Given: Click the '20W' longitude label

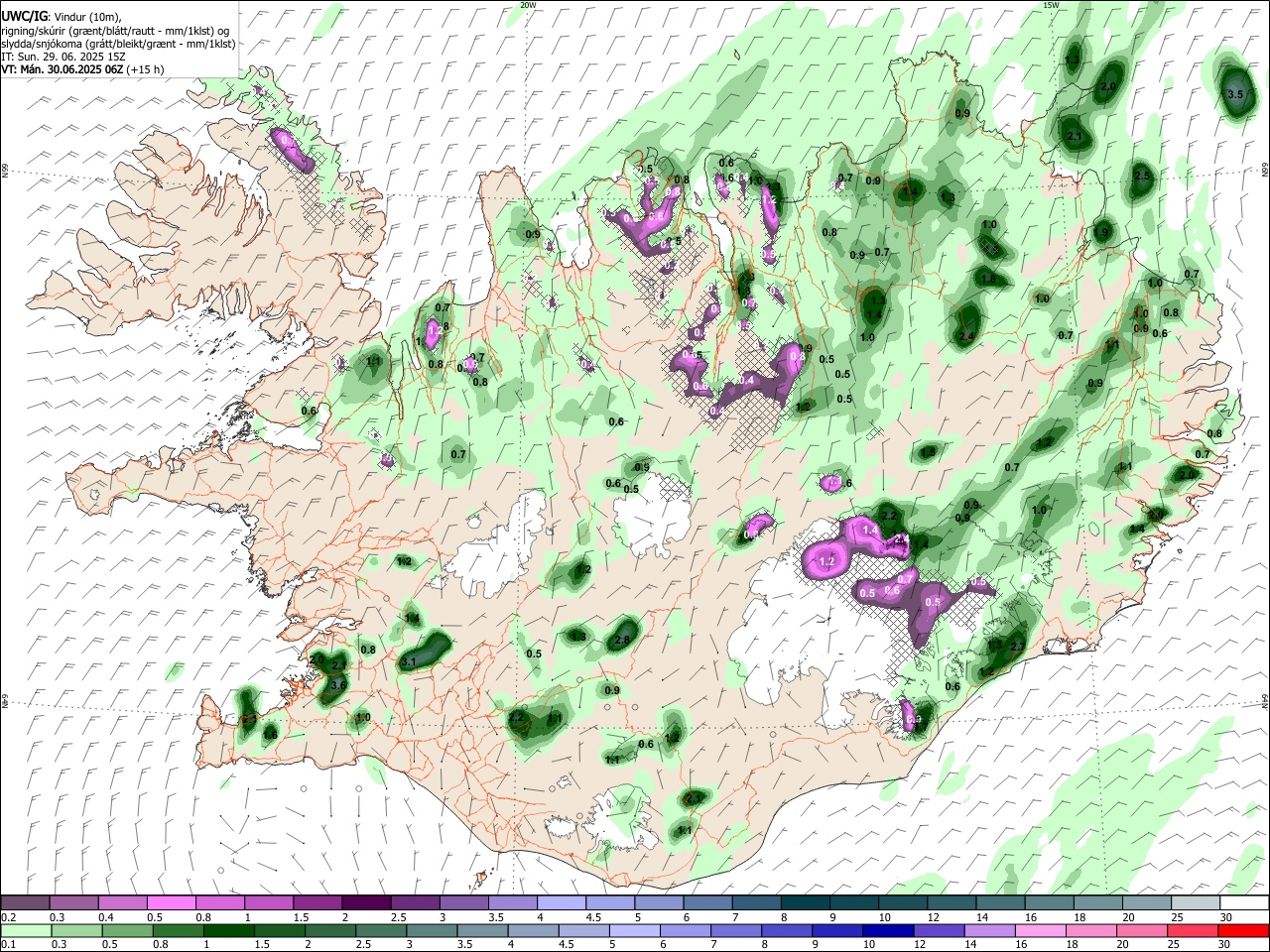Looking at the screenshot, I should (x=528, y=5).
